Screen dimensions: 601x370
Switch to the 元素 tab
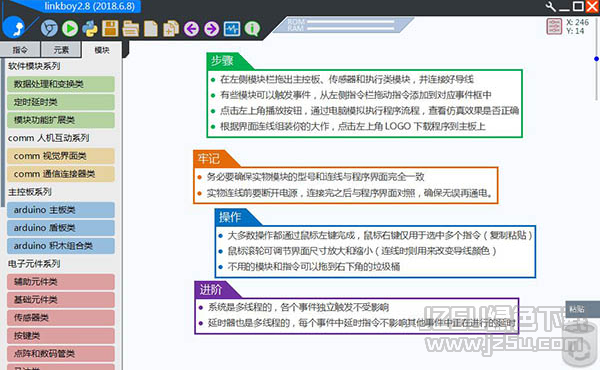coord(61,50)
